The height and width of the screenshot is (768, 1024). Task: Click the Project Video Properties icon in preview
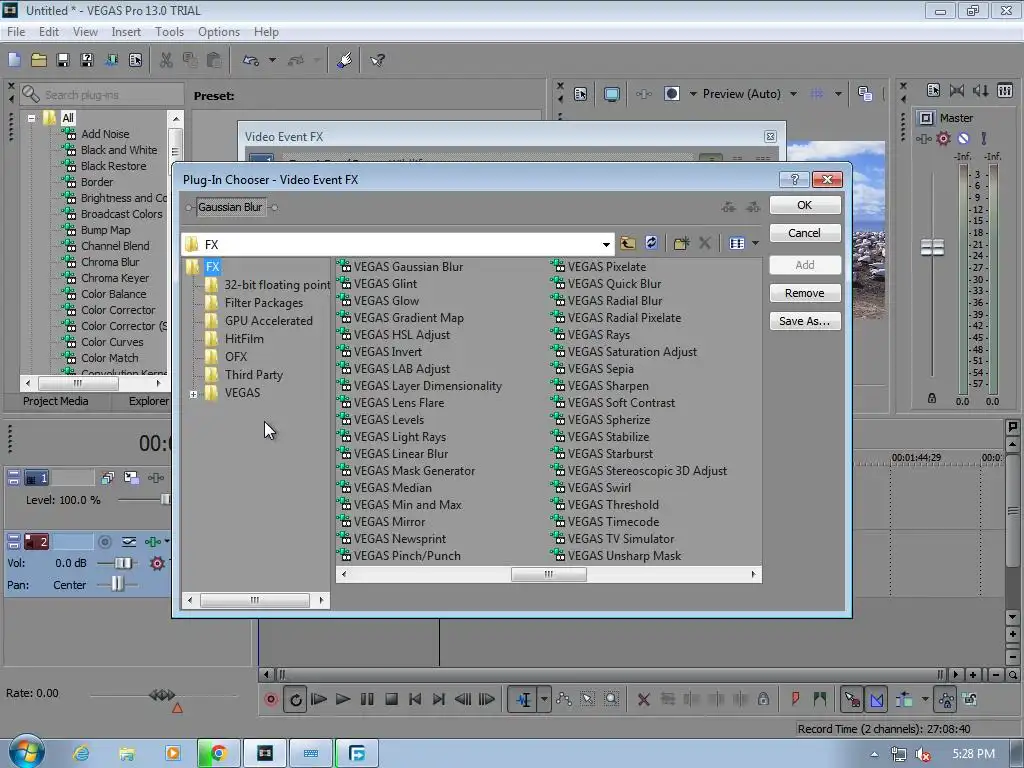pos(581,94)
